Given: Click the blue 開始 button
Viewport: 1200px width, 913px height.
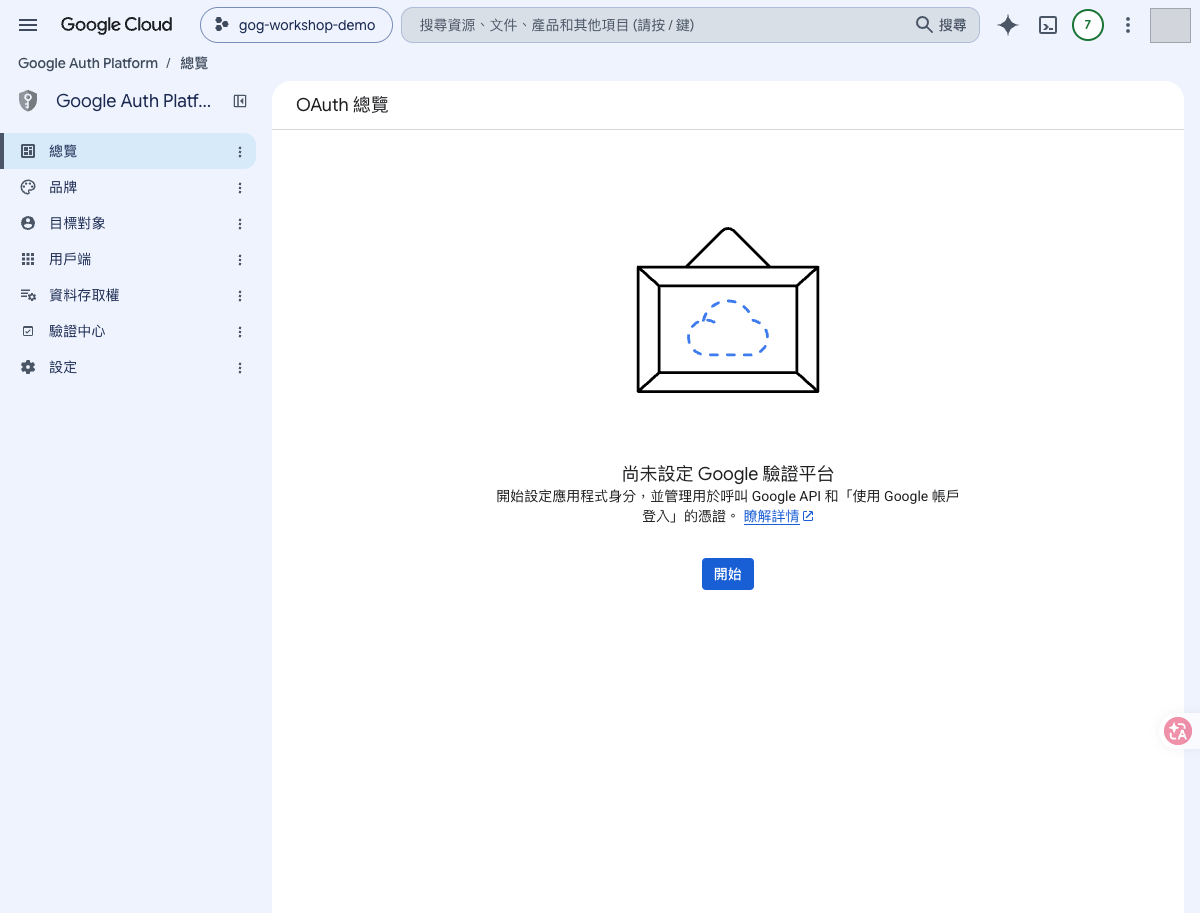Looking at the screenshot, I should click(728, 574).
